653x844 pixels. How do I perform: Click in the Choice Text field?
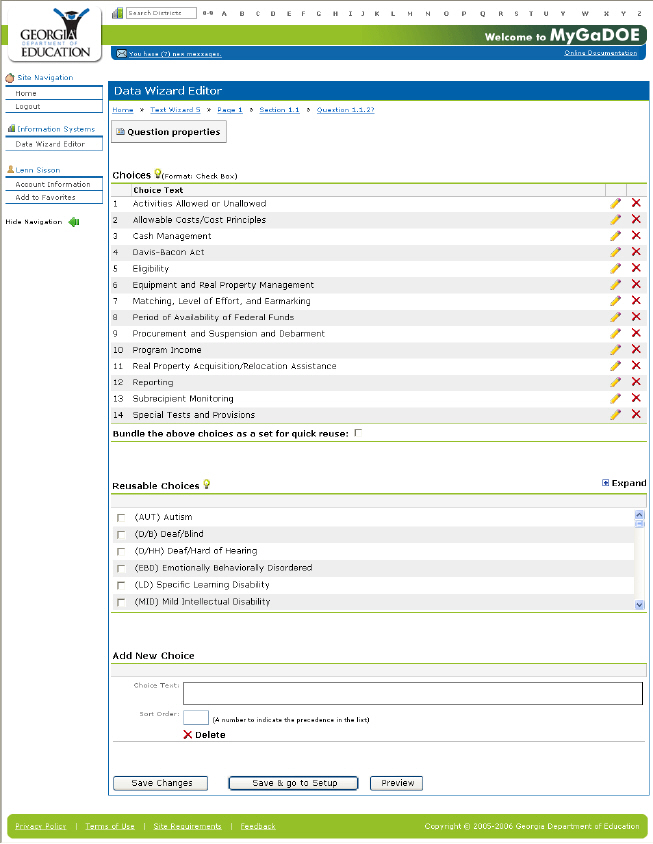point(412,693)
